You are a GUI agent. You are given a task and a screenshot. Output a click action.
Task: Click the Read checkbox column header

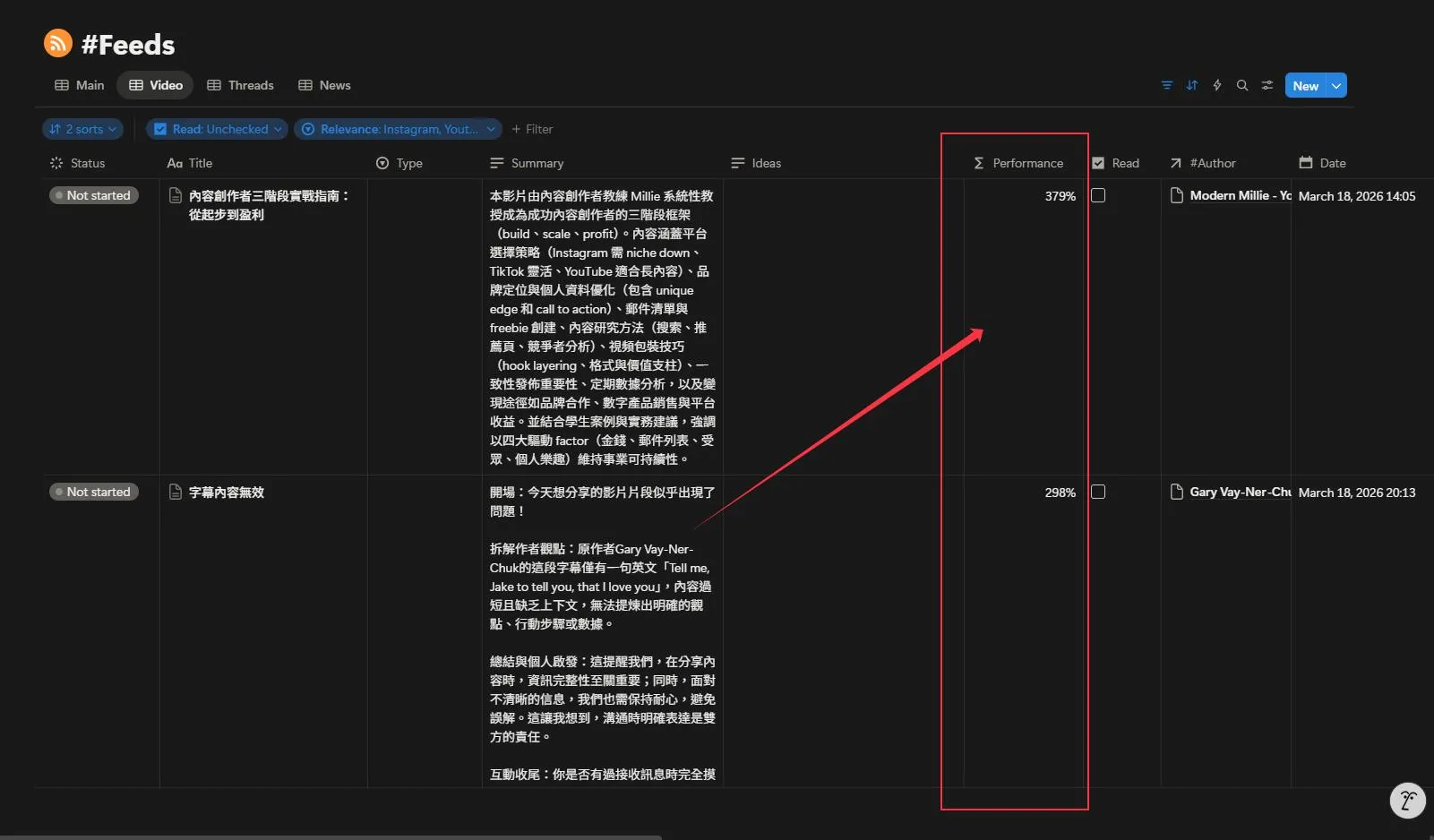(1116, 163)
